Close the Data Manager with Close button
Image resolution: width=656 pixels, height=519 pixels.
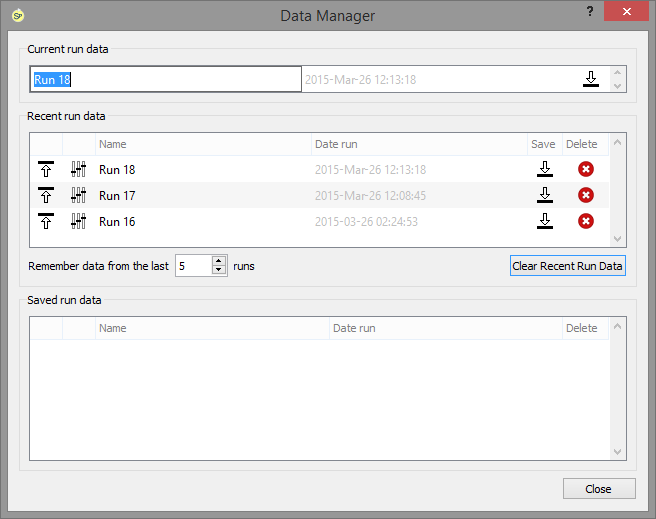(x=599, y=489)
